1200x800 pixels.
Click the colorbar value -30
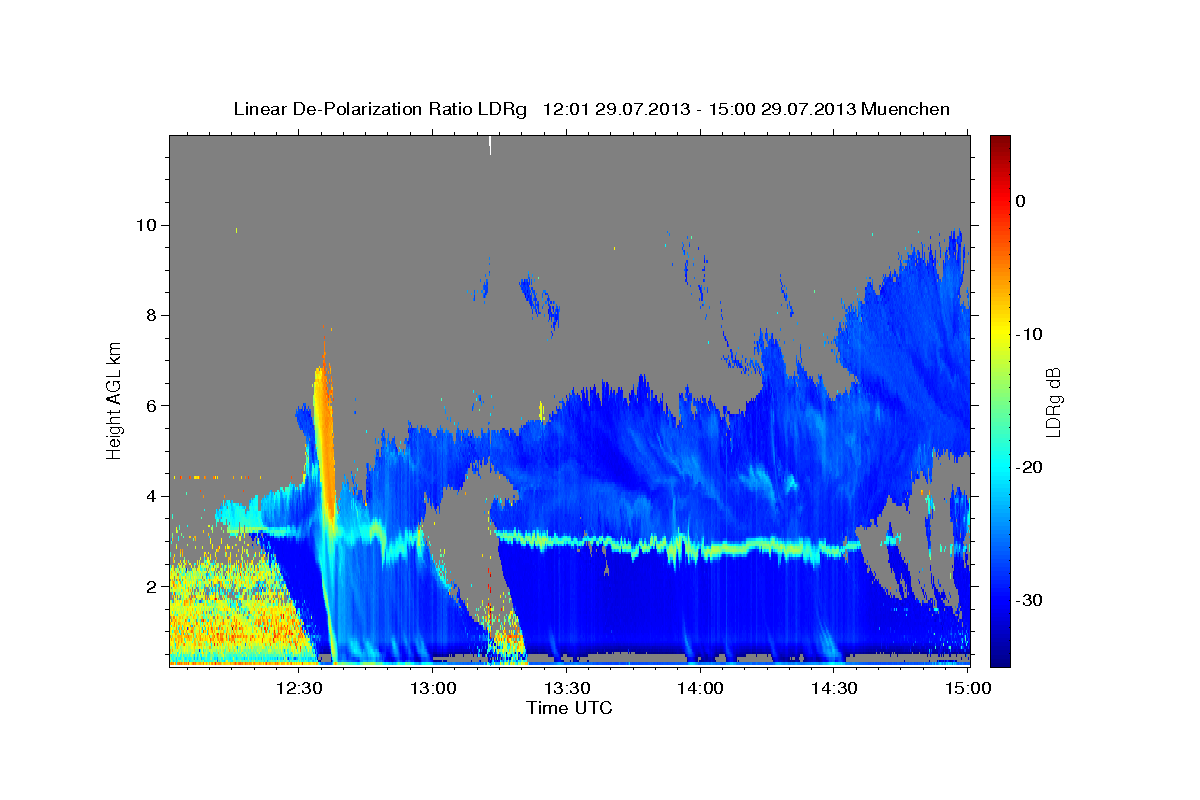(x=1030, y=600)
